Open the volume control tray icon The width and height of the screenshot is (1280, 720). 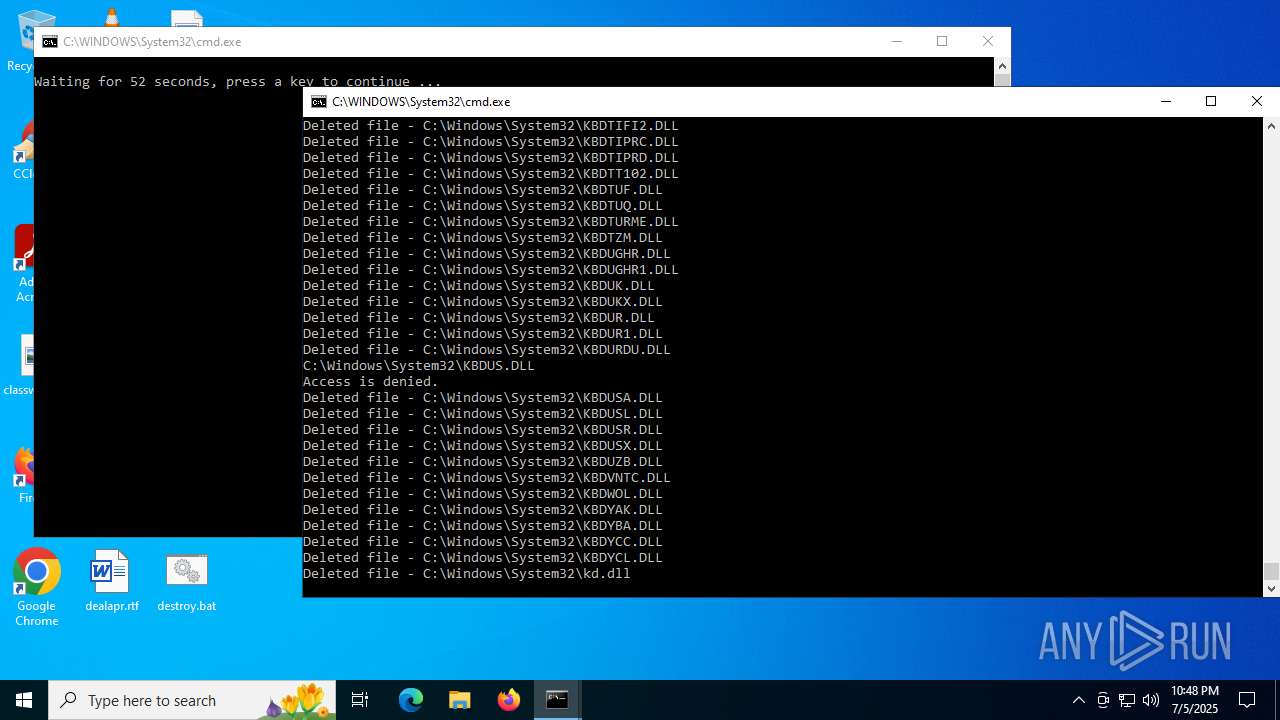pos(1151,700)
